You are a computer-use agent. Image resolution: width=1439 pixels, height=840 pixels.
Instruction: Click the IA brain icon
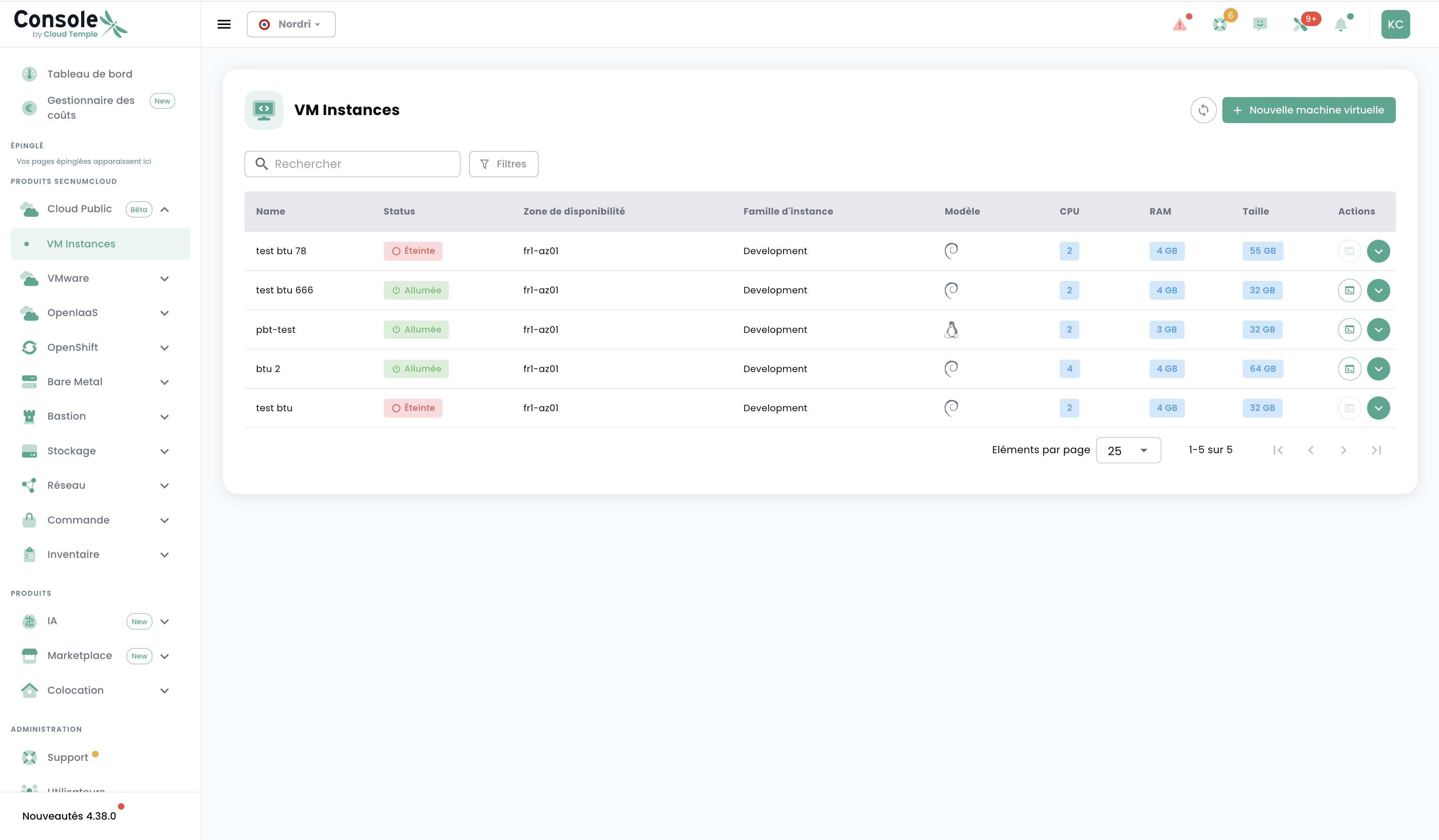coord(29,621)
